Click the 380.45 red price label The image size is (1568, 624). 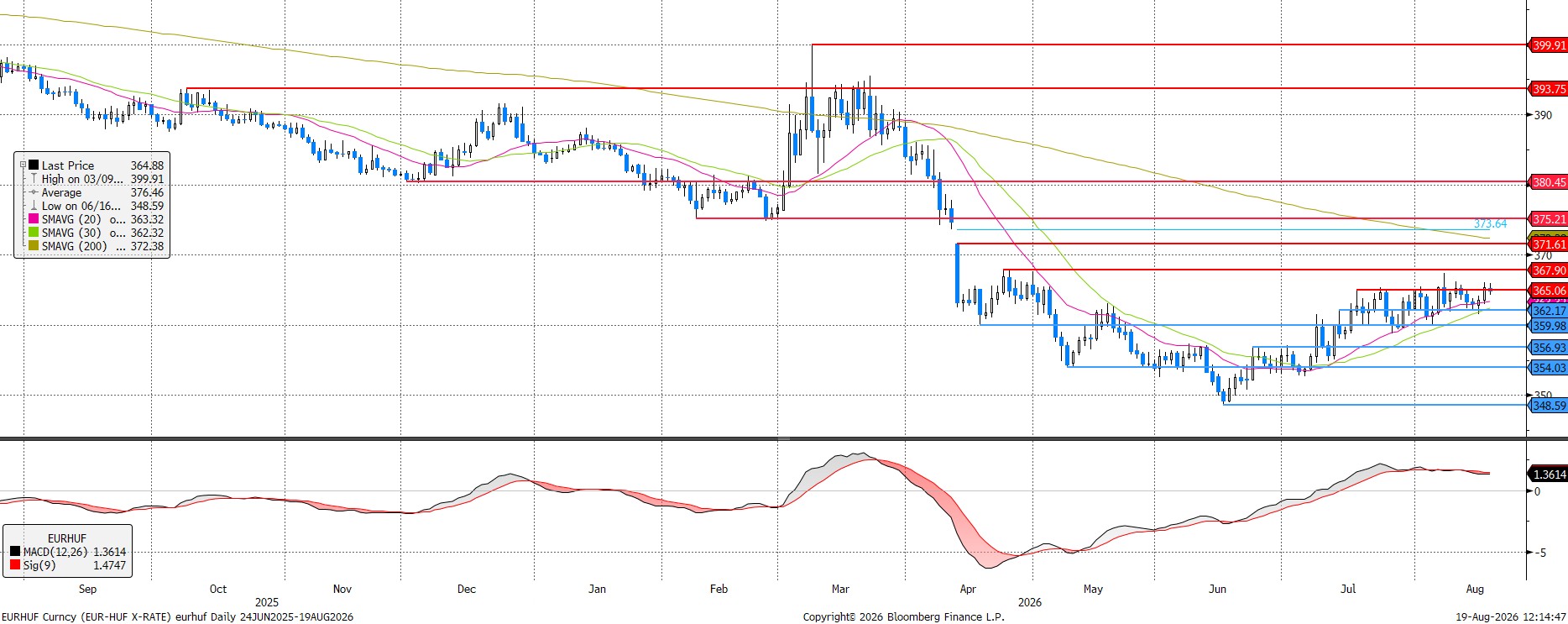point(1548,182)
